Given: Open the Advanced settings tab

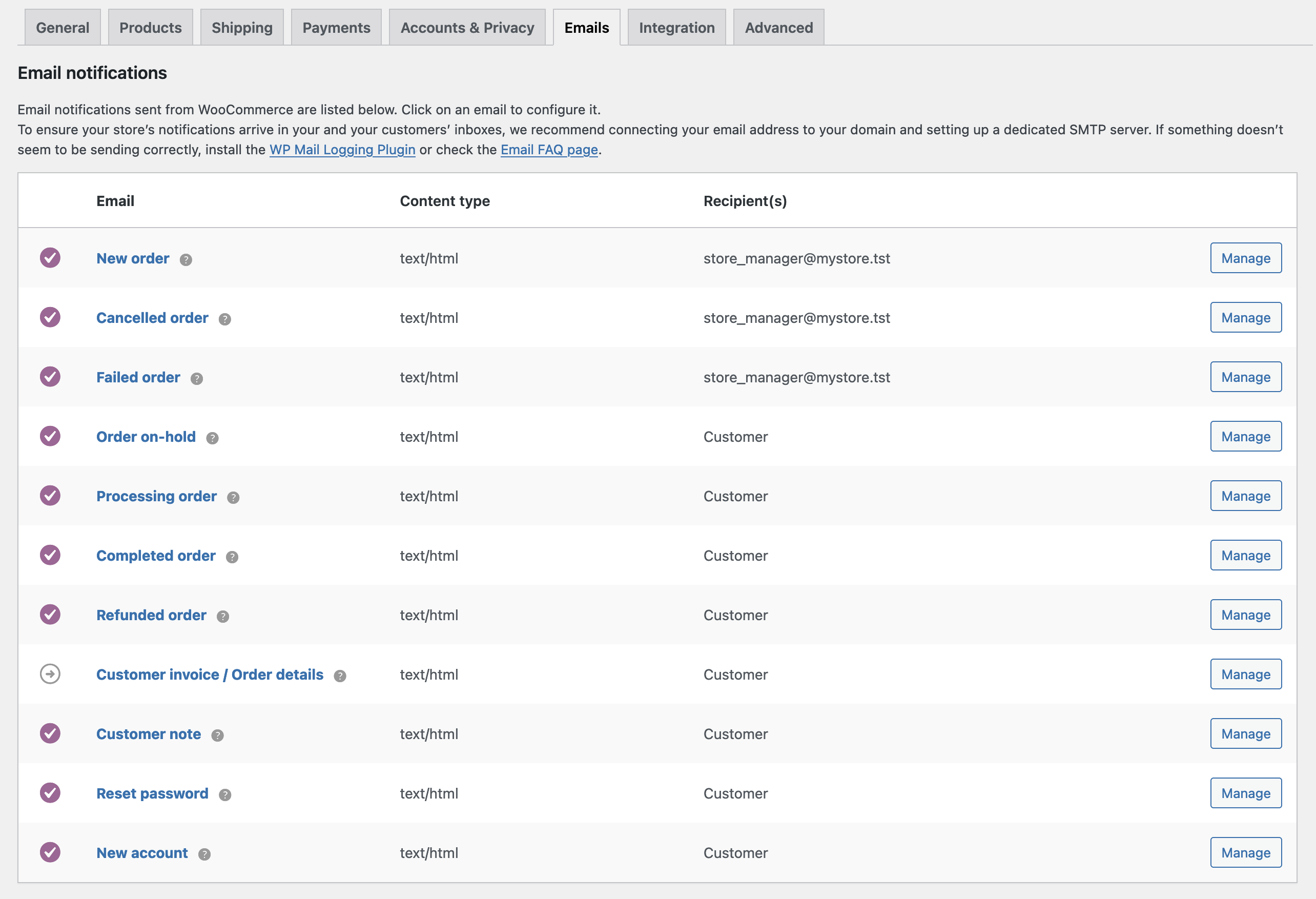Looking at the screenshot, I should click(x=778, y=27).
